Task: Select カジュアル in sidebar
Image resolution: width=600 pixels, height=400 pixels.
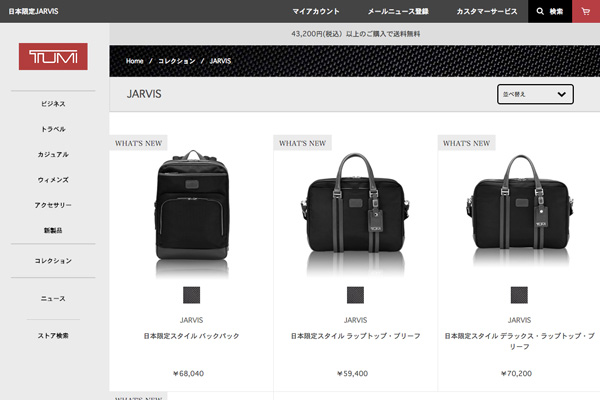Action: (x=53, y=154)
